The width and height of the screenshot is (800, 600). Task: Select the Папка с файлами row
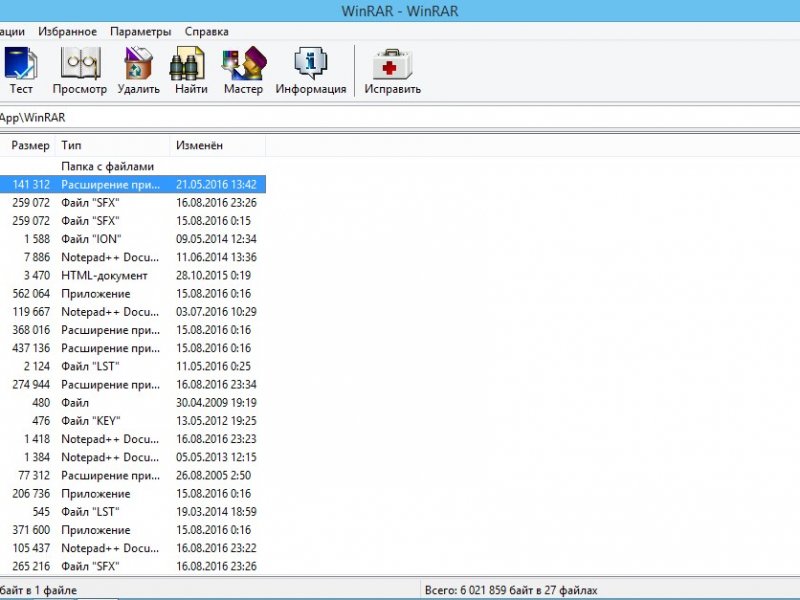click(x=133, y=166)
